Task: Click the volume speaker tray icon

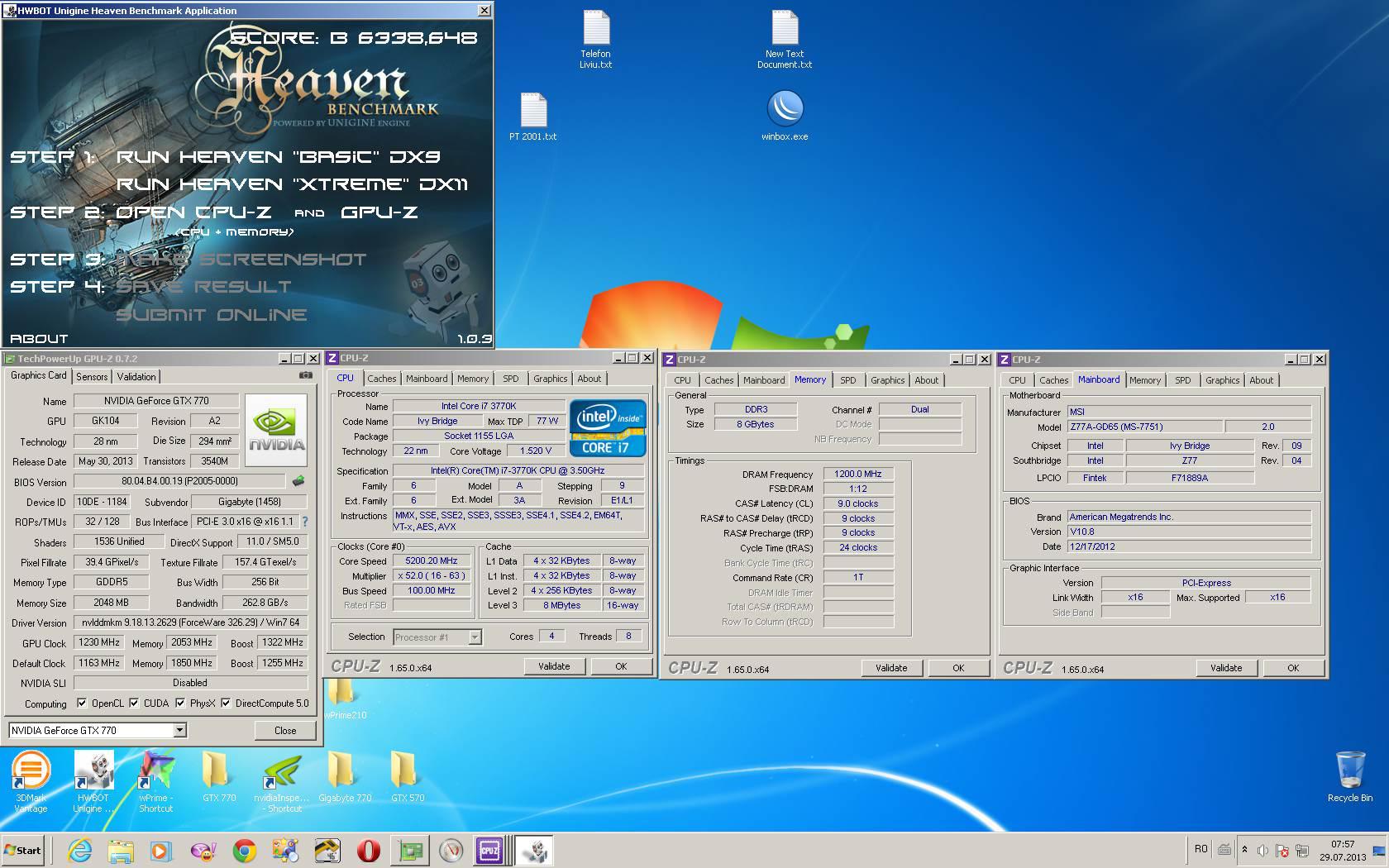Action: pos(1263,851)
